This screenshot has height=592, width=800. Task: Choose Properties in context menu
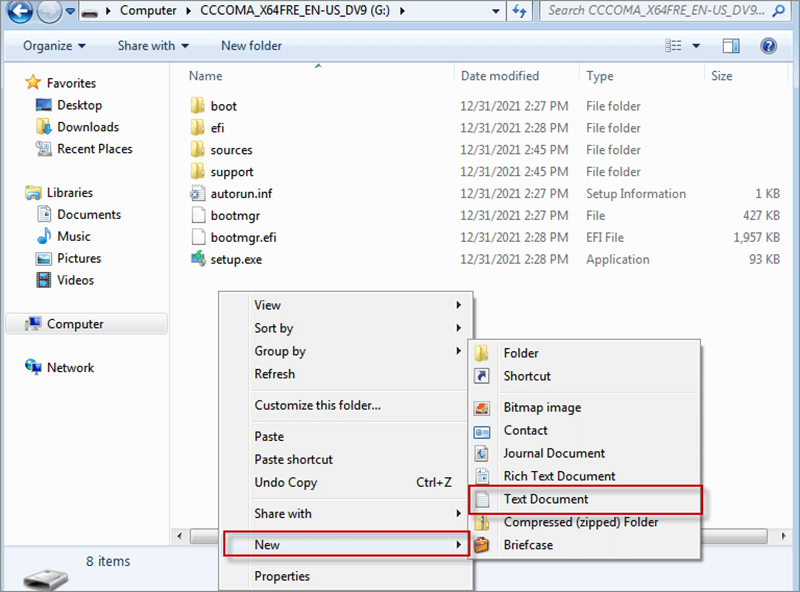click(x=345, y=576)
